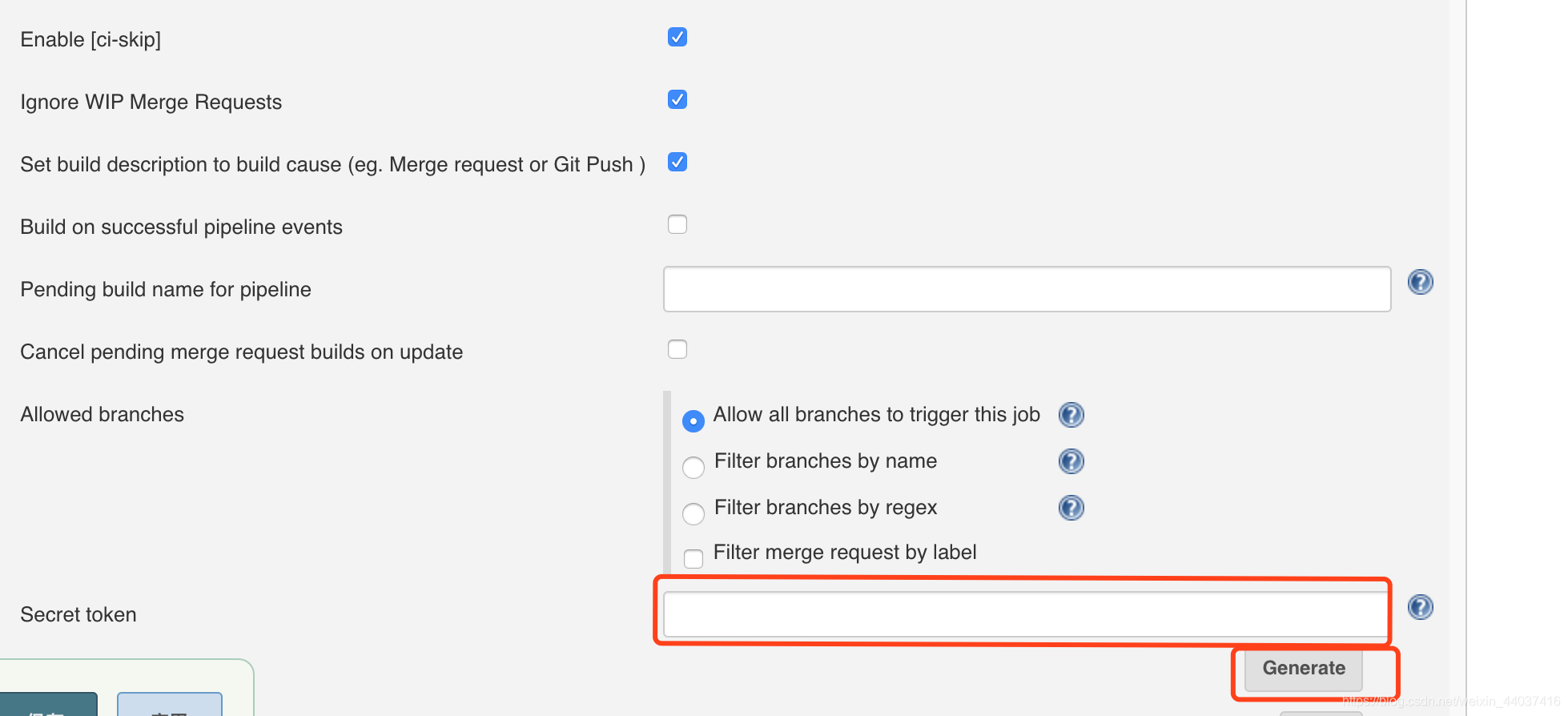Click the Generate button
The height and width of the screenshot is (716, 1568).
pos(1304,668)
